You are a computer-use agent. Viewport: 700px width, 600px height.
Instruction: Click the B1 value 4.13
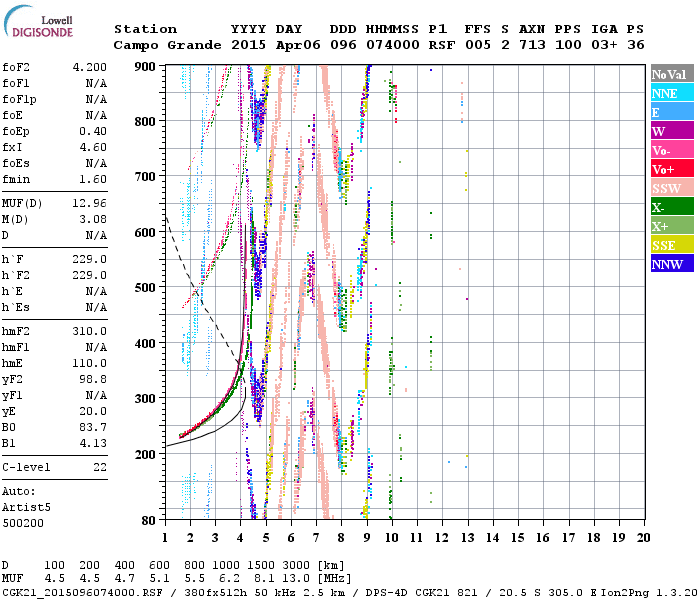93,443
